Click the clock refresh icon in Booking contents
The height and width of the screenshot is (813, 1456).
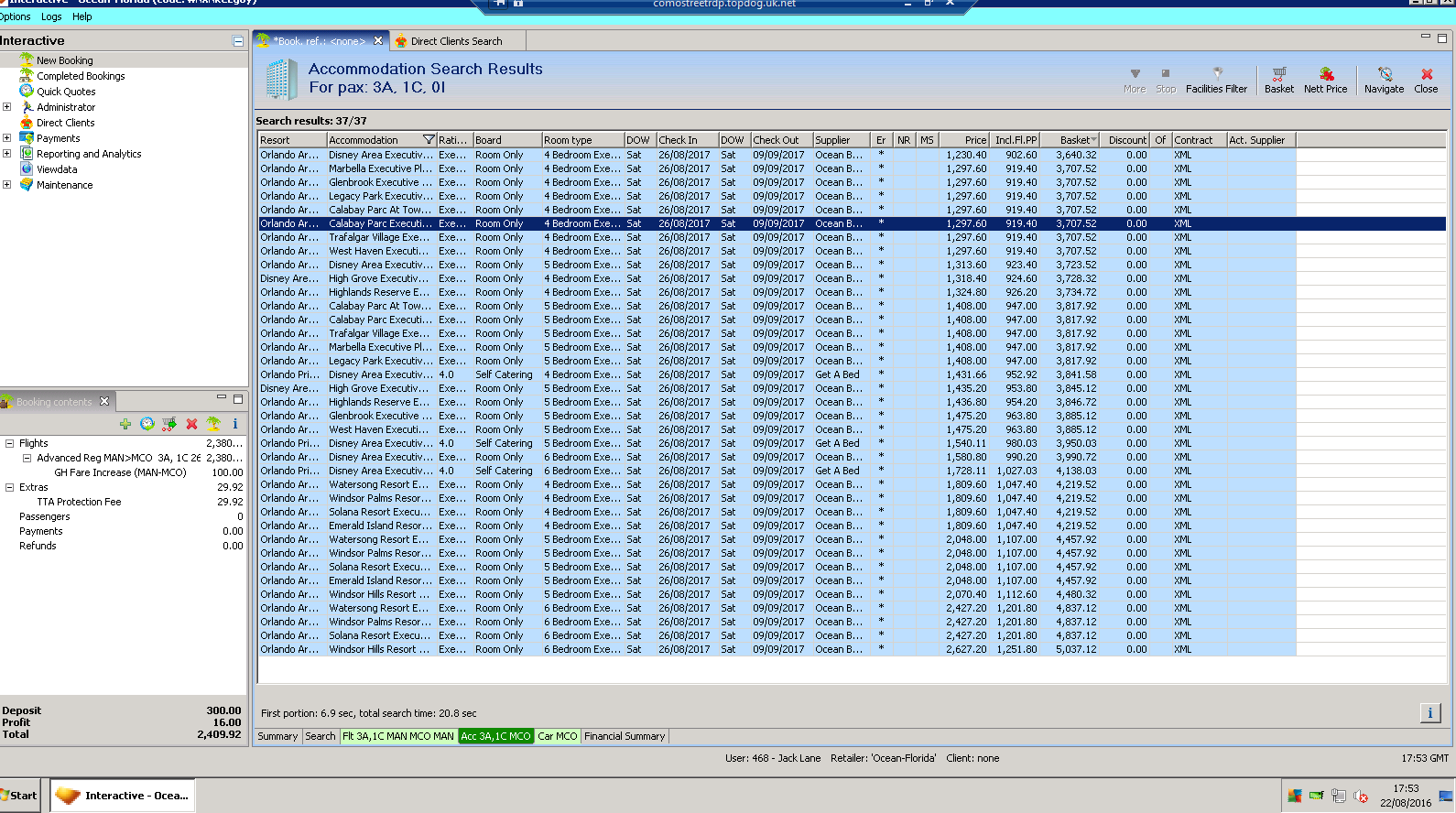[x=147, y=424]
